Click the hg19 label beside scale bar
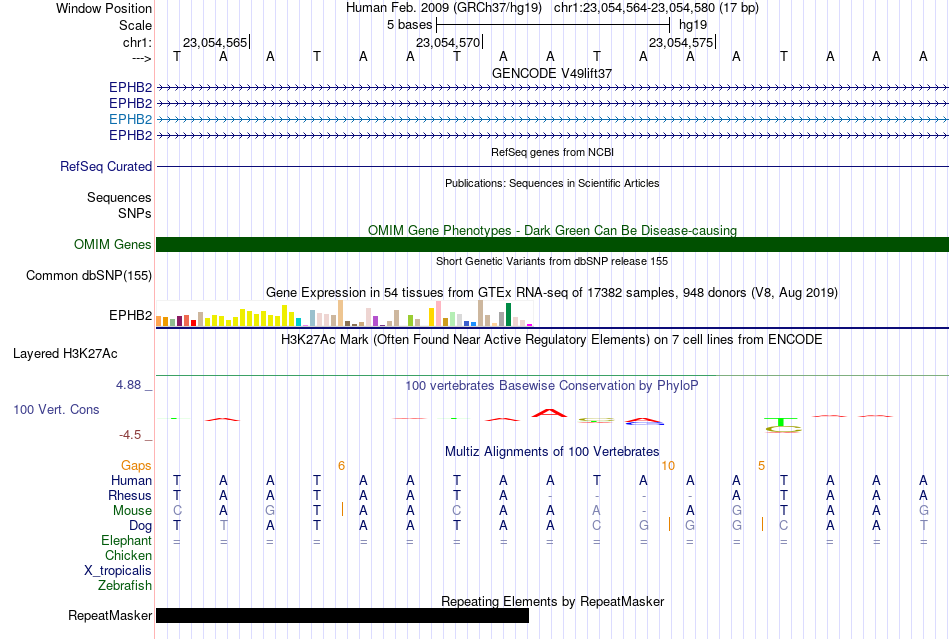The width and height of the screenshot is (950, 639). 693,25
